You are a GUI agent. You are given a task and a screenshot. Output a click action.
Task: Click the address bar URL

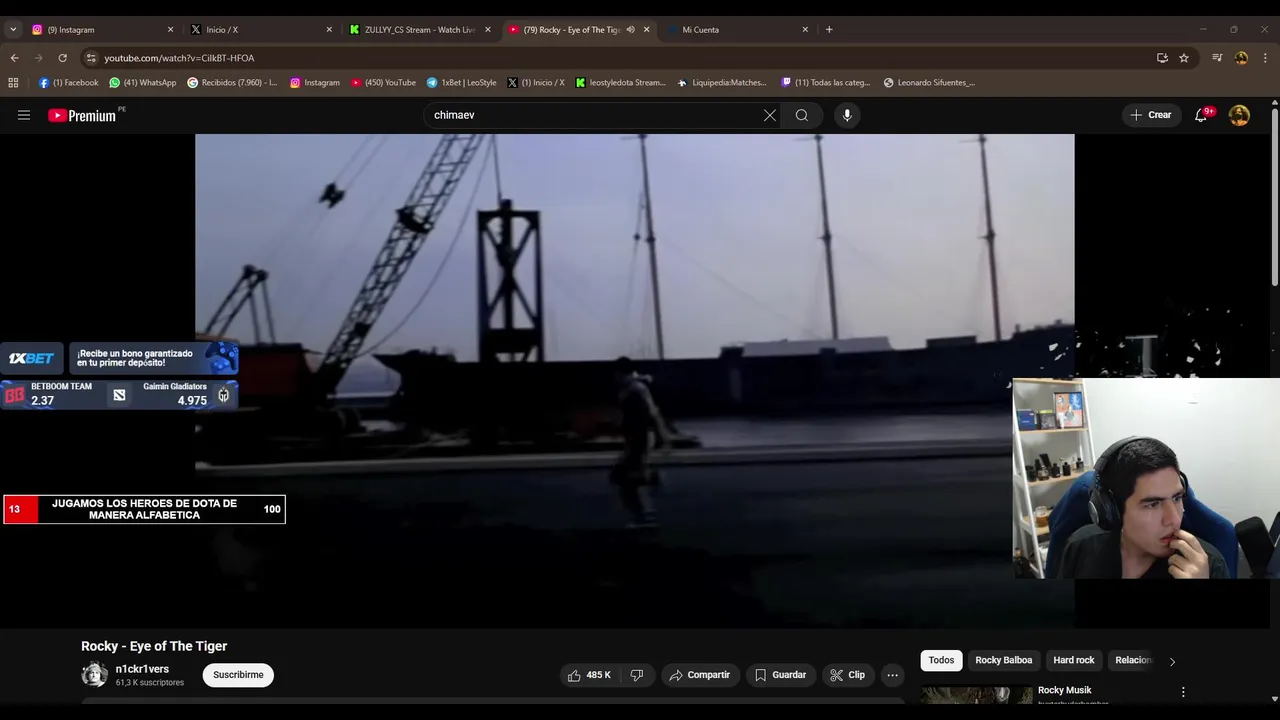coord(179,58)
